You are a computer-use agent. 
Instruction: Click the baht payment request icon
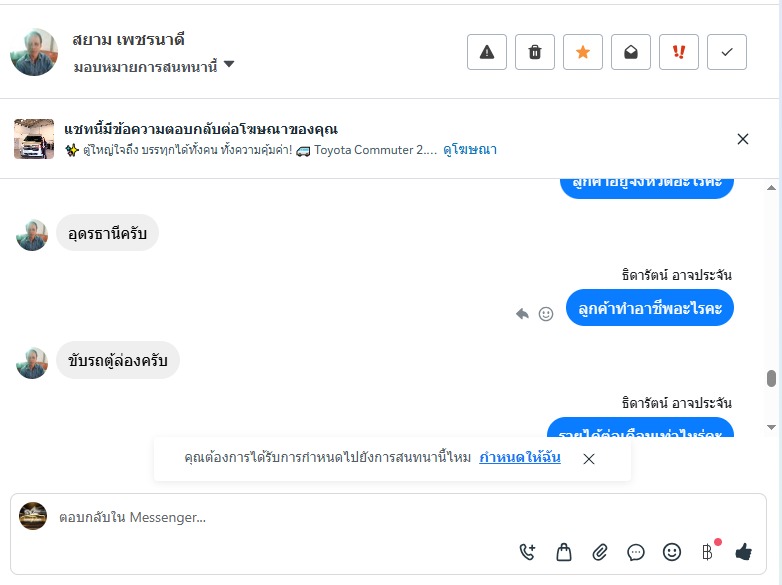coord(708,551)
